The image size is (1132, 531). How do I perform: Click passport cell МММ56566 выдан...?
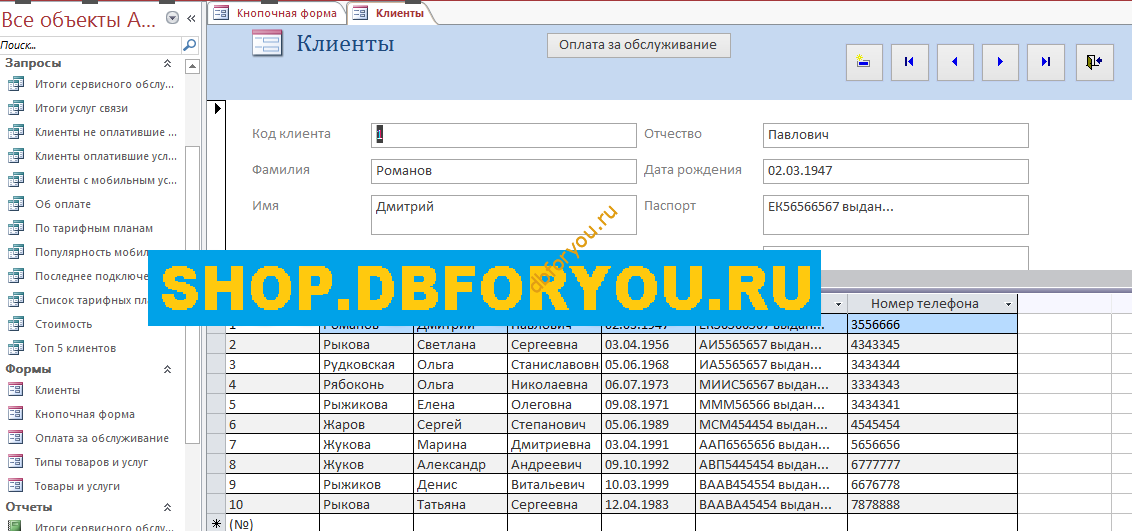771,405
